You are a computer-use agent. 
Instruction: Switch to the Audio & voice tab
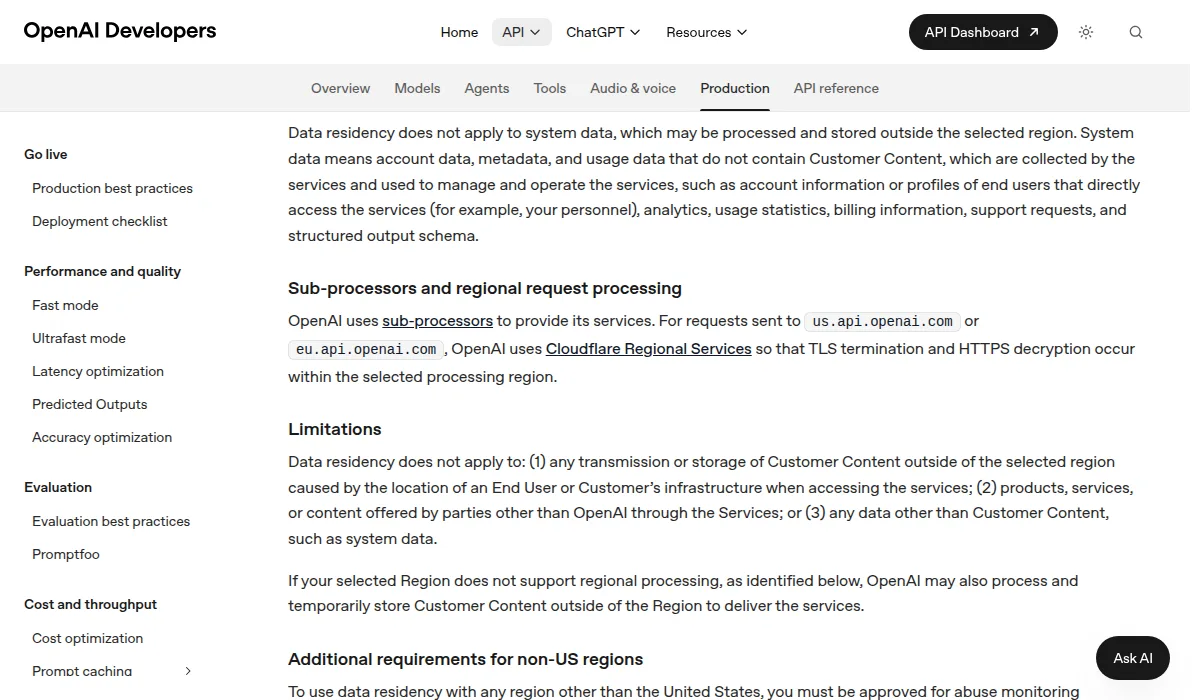coord(633,88)
